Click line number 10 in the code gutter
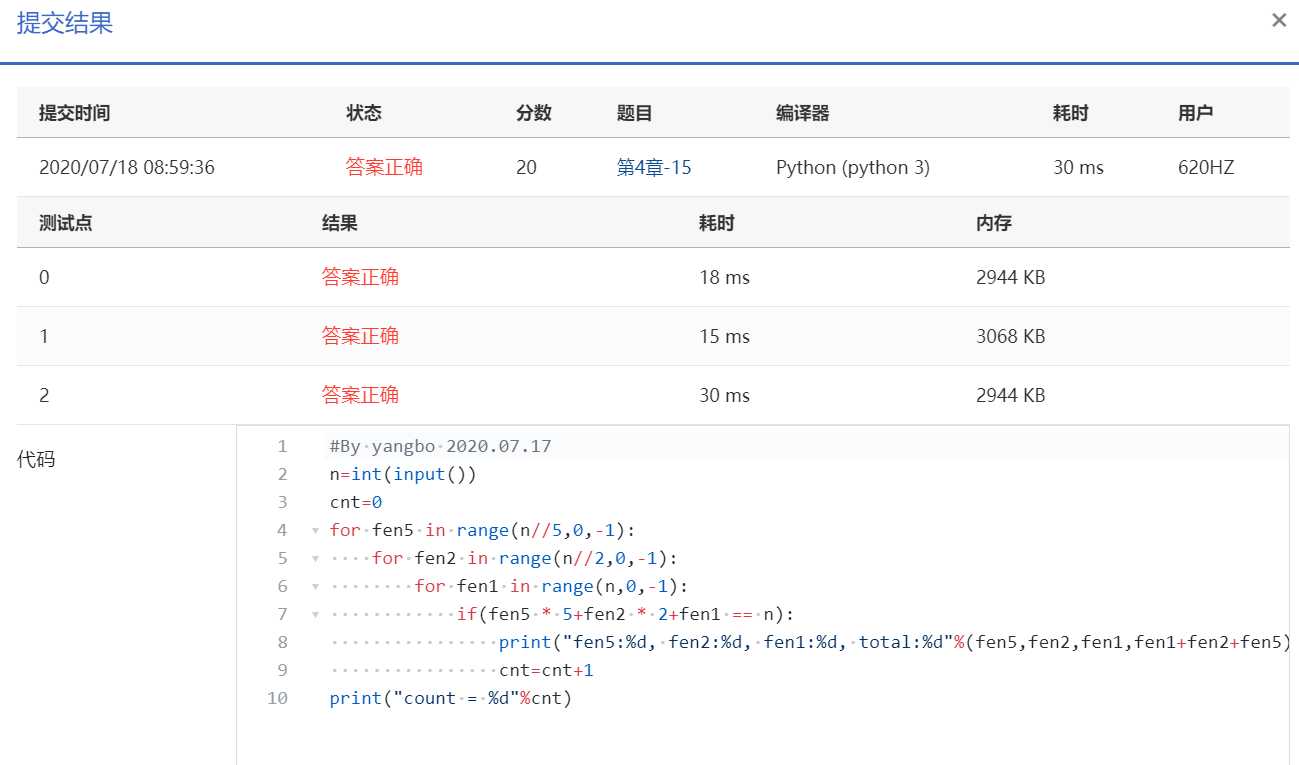1299x765 pixels. (277, 698)
